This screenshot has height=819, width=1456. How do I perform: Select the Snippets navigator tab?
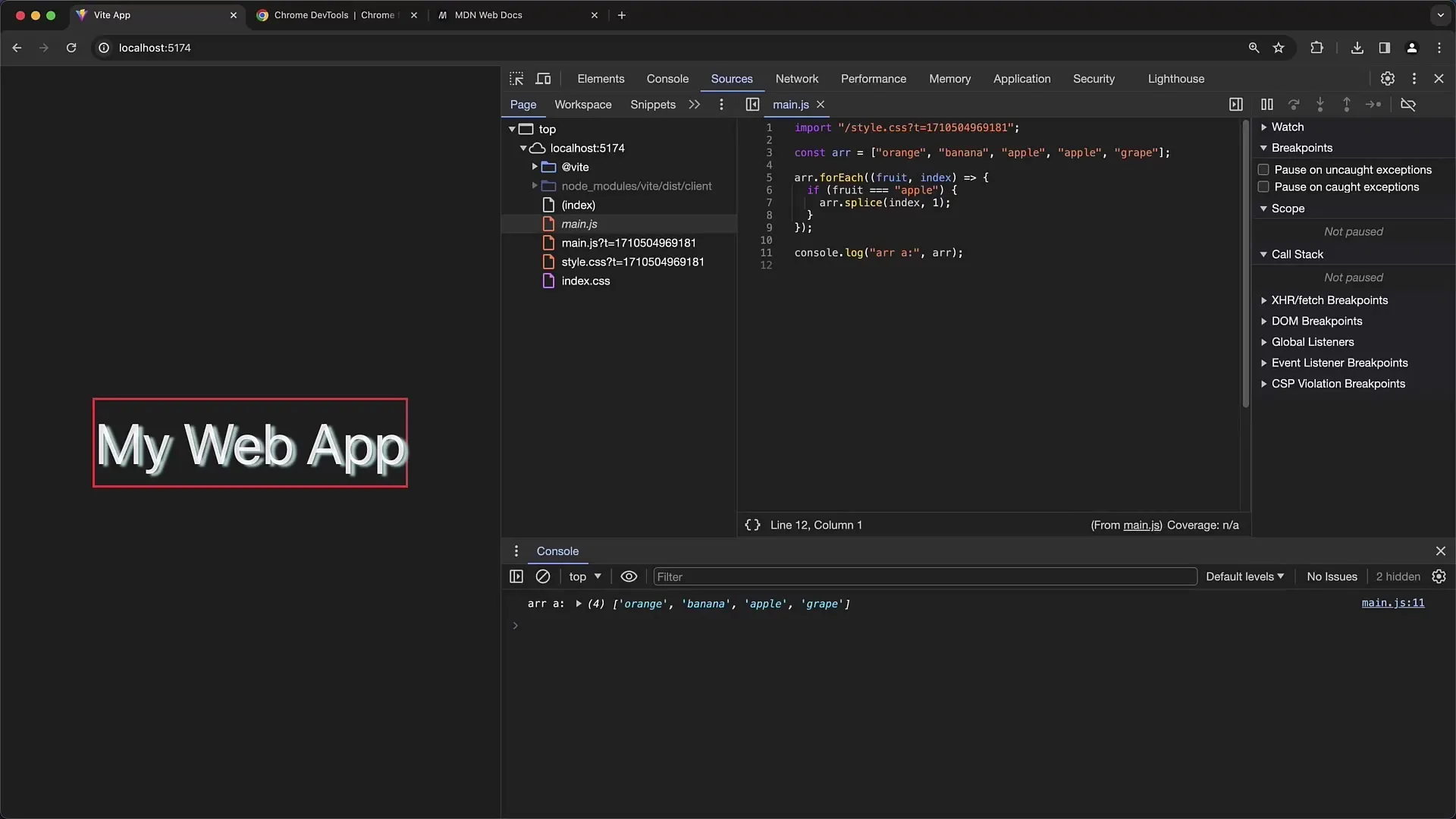coord(653,105)
